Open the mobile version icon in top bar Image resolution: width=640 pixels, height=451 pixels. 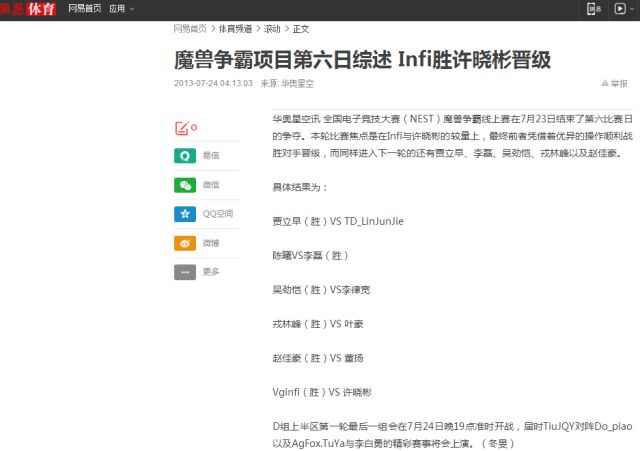click(x=593, y=9)
